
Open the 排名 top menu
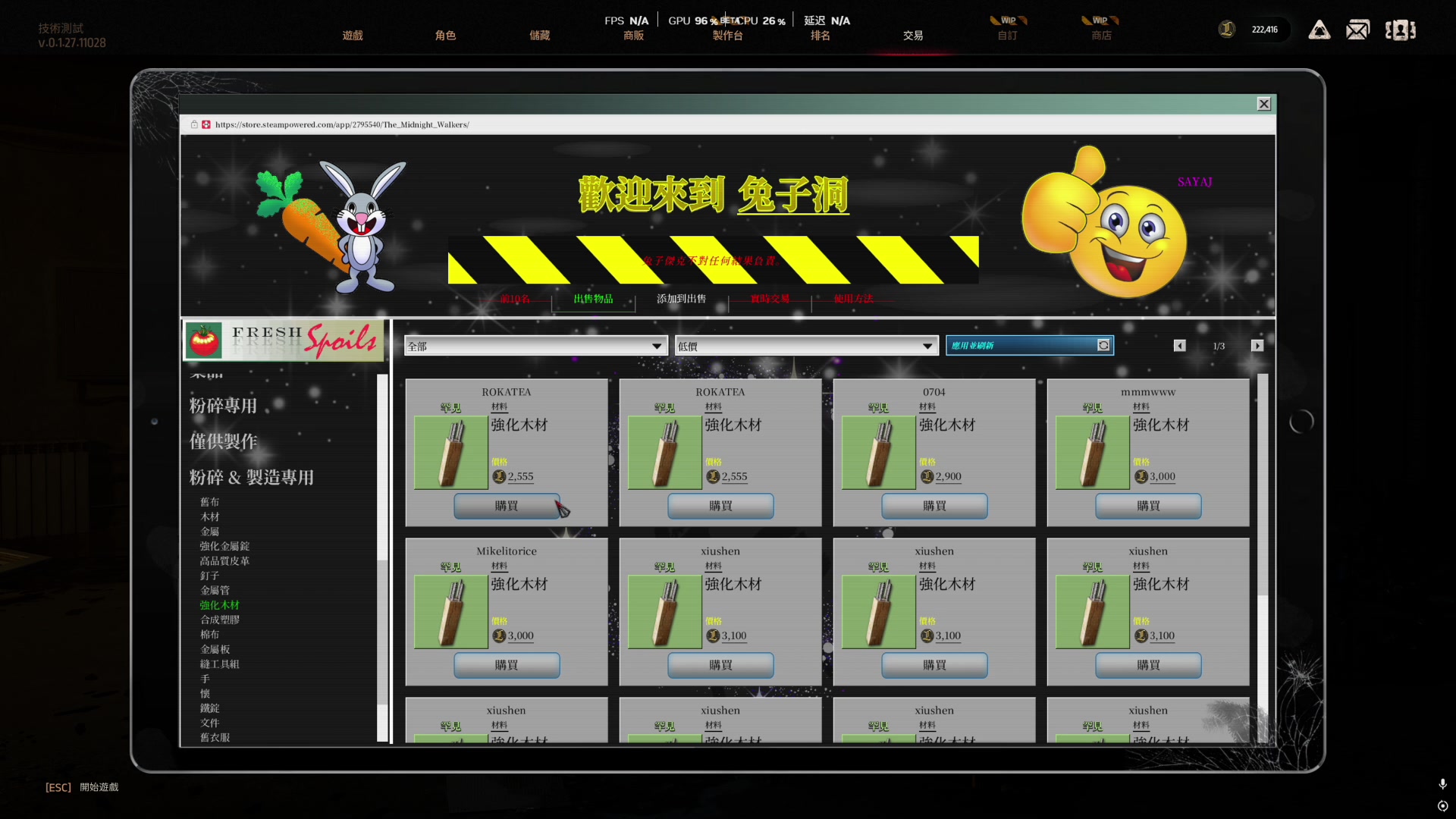click(x=820, y=36)
